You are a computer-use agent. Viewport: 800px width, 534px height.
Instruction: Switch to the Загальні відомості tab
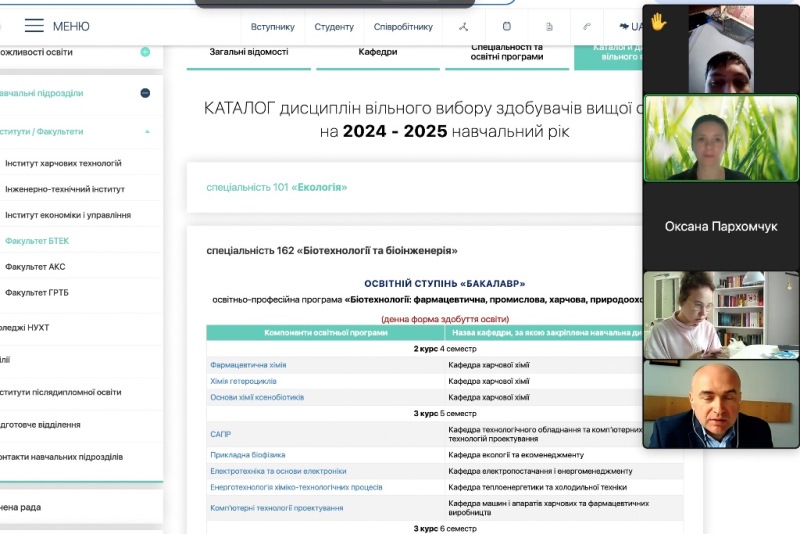tap(249, 52)
